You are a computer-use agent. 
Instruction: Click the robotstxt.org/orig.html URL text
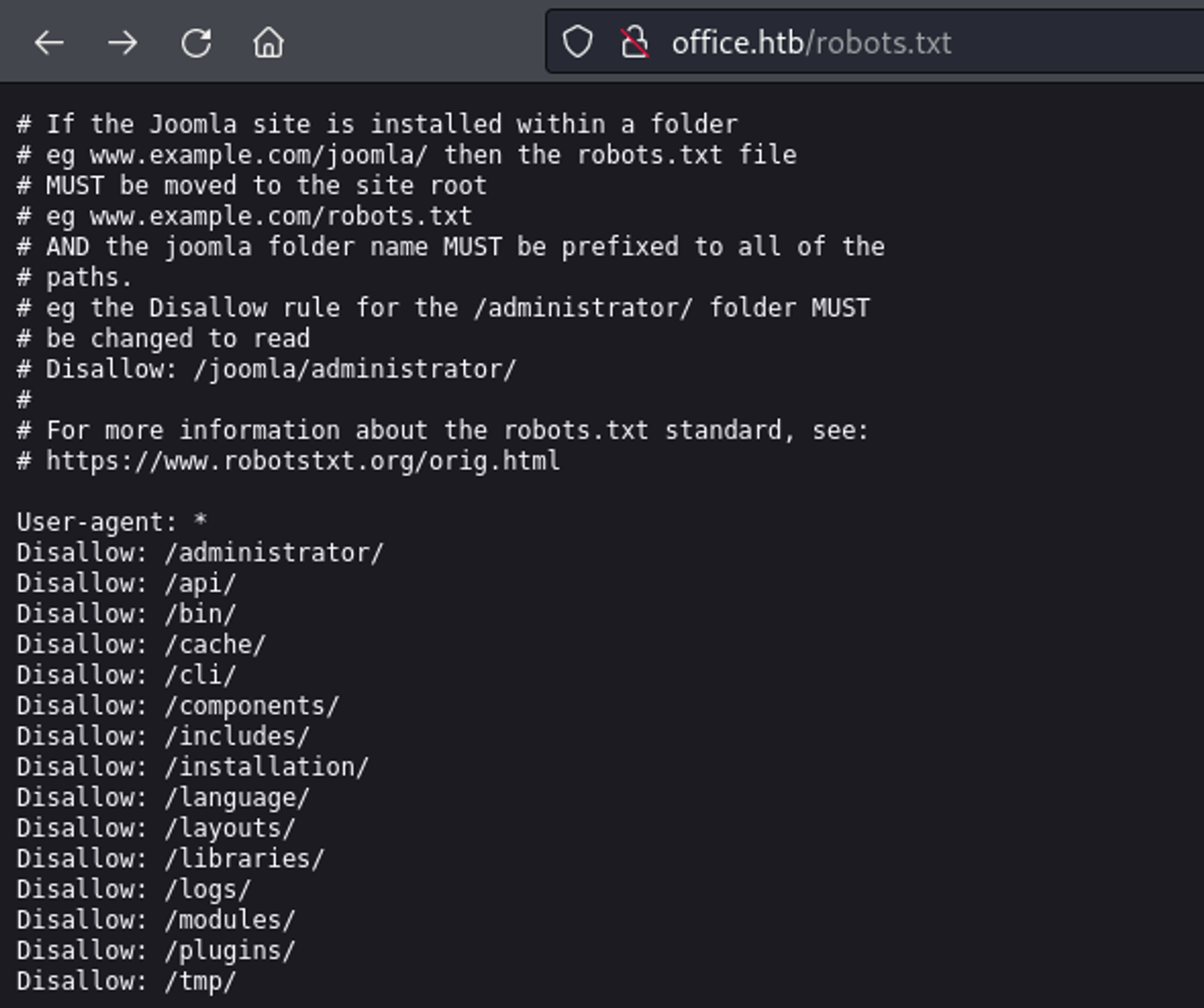point(302,461)
